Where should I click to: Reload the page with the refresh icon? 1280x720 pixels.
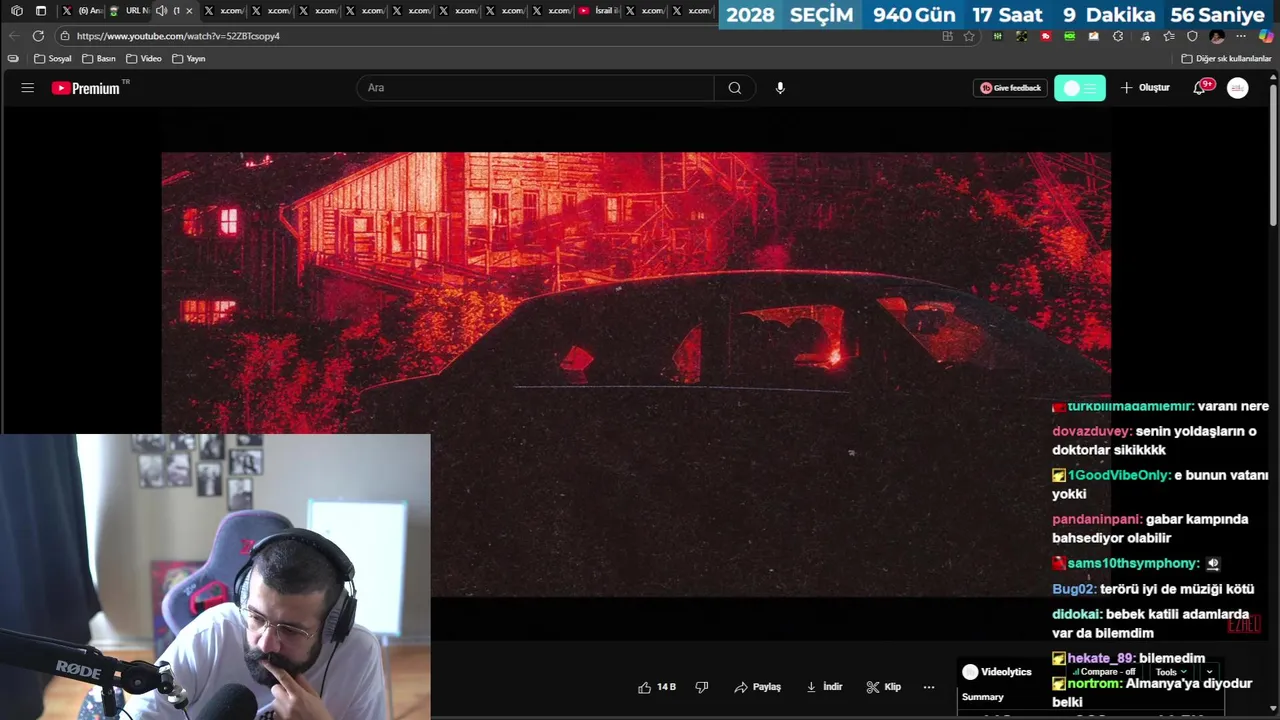pos(38,36)
